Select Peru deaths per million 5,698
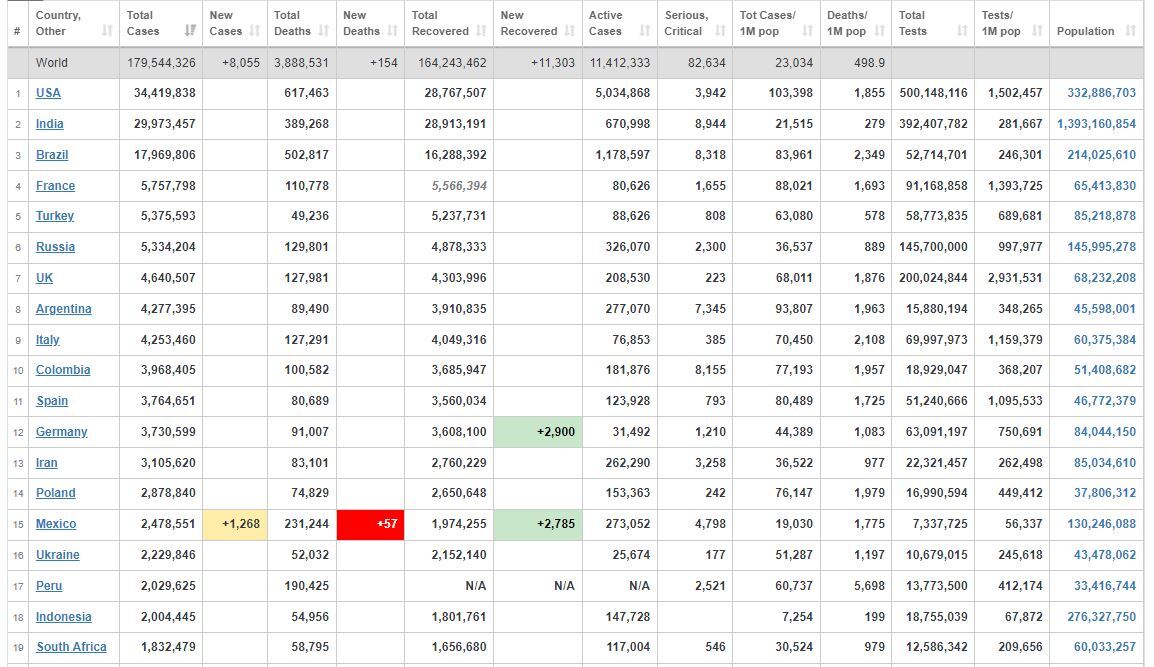The image size is (1154, 667). coord(869,585)
